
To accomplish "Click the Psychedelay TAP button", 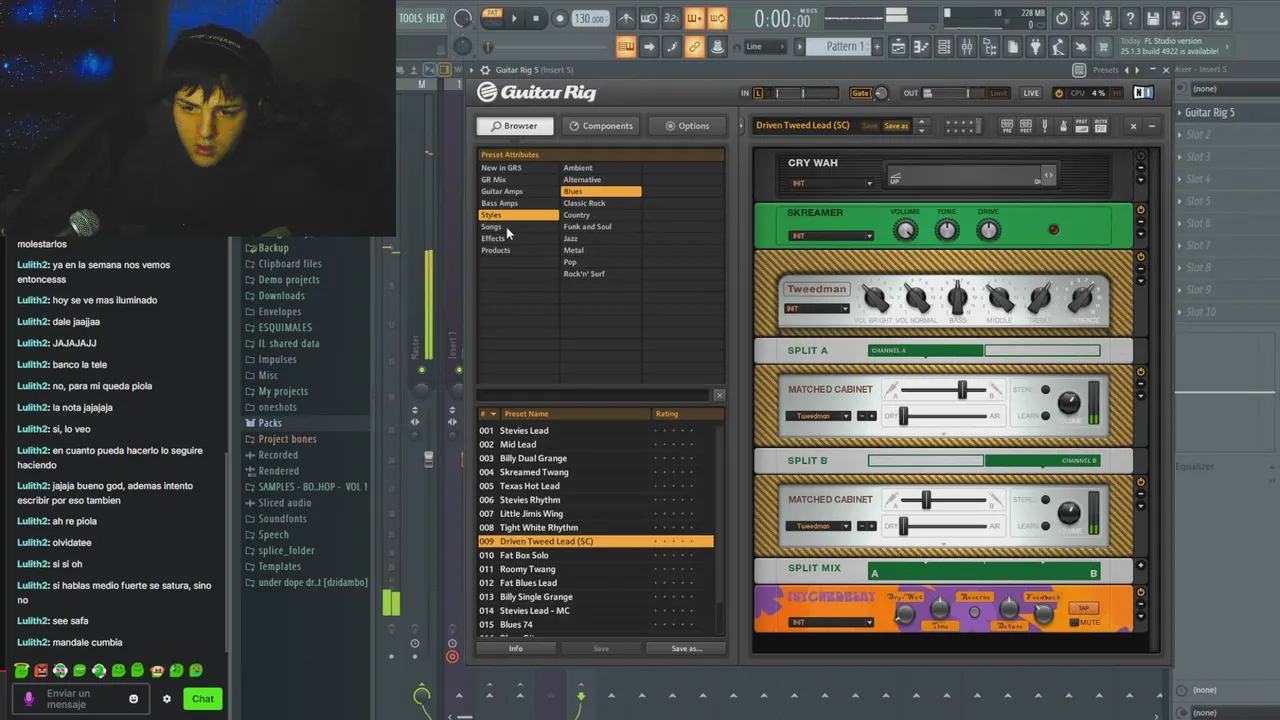I will [1083, 608].
